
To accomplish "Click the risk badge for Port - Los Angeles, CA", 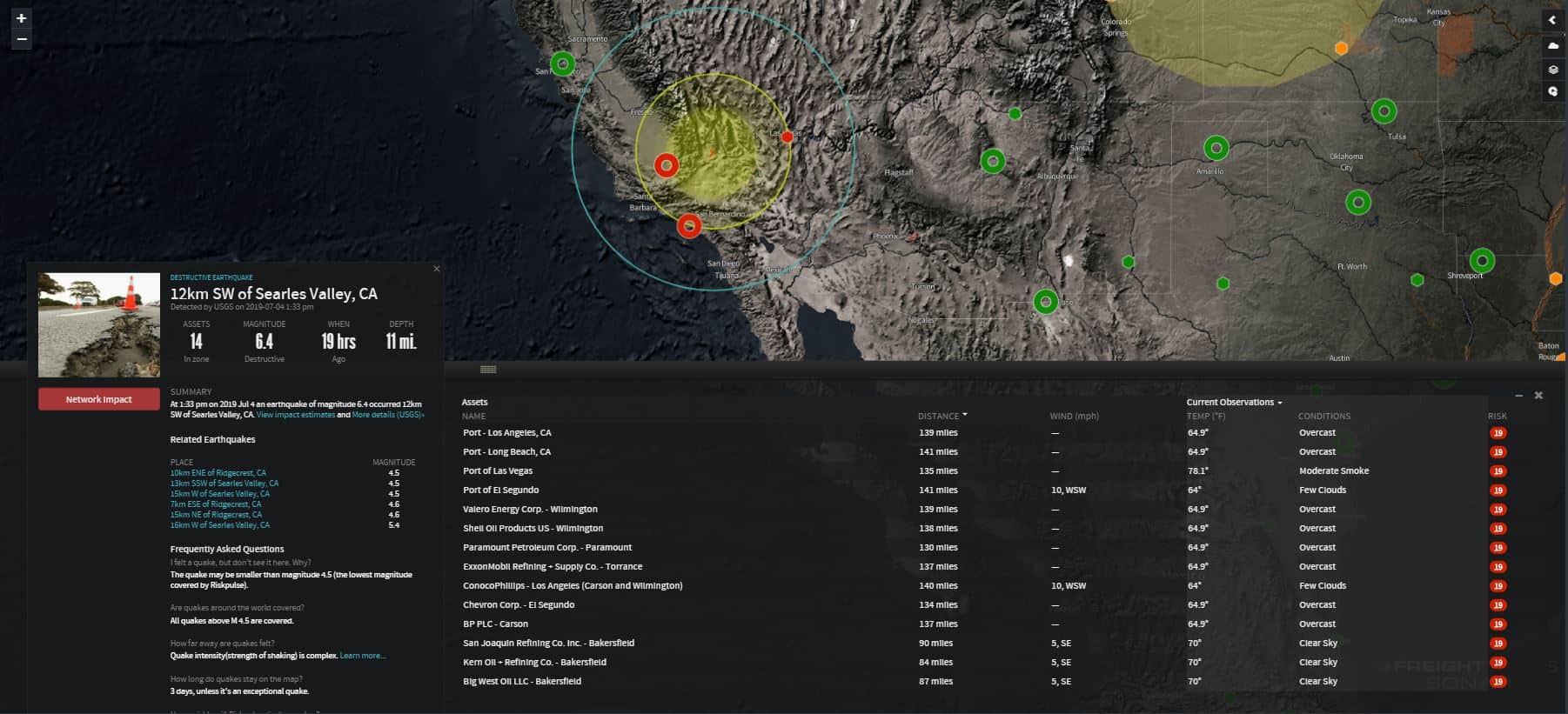I will coord(1498,433).
